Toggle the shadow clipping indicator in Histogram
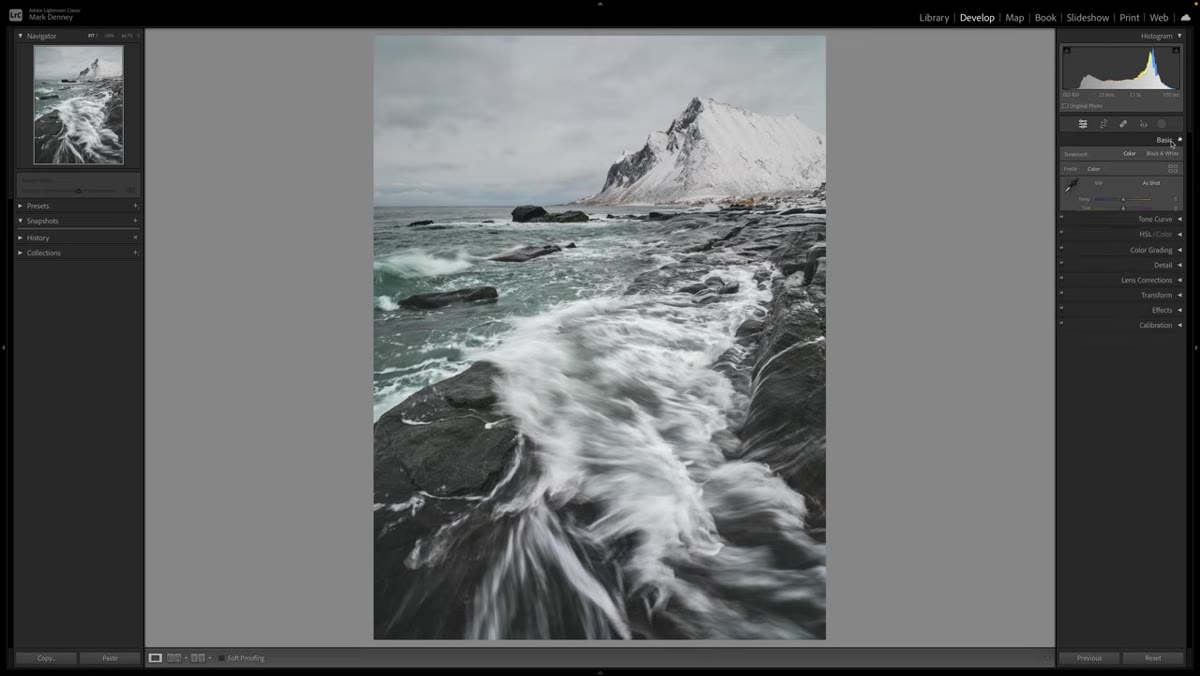The image size is (1200, 676). point(1066,50)
